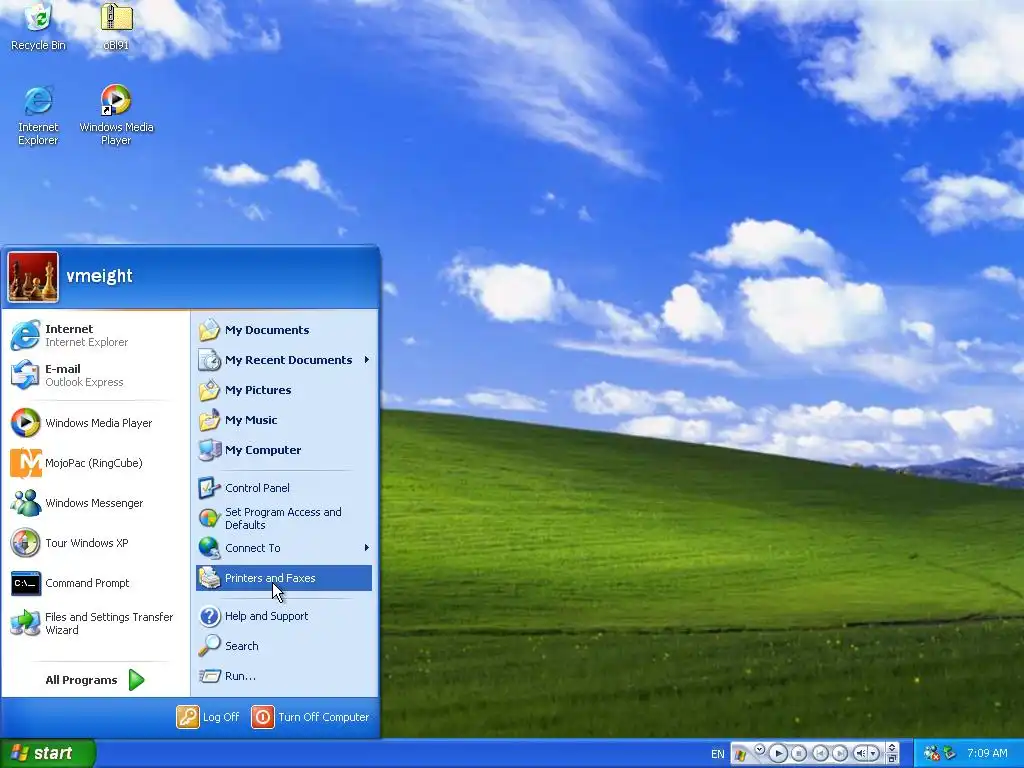The height and width of the screenshot is (768, 1024).
Task: Click the vmeight user account picture
Action: click(x=33, y=277)
